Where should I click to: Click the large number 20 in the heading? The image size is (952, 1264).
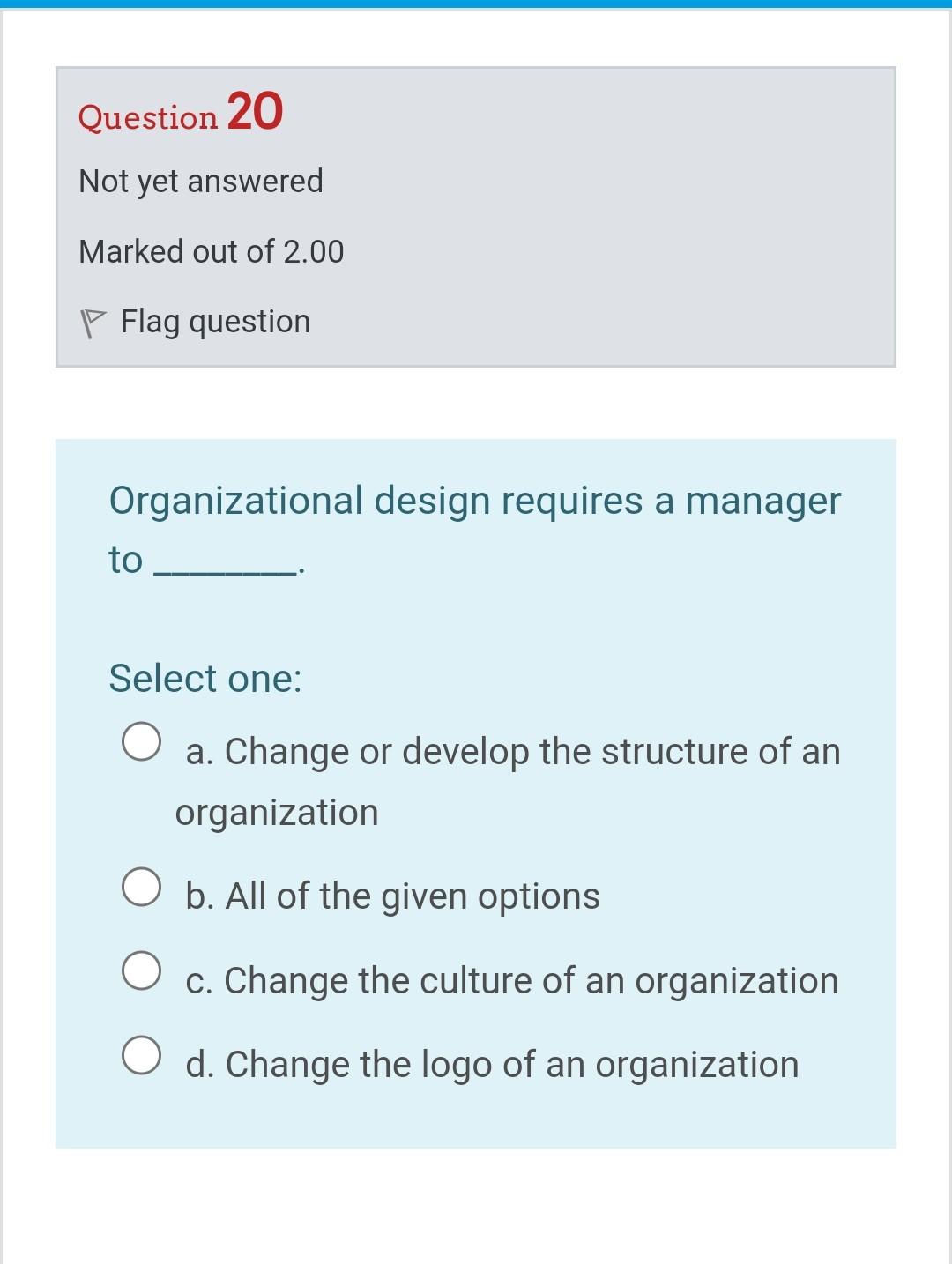pyautogui.click(x=255, y=111)
